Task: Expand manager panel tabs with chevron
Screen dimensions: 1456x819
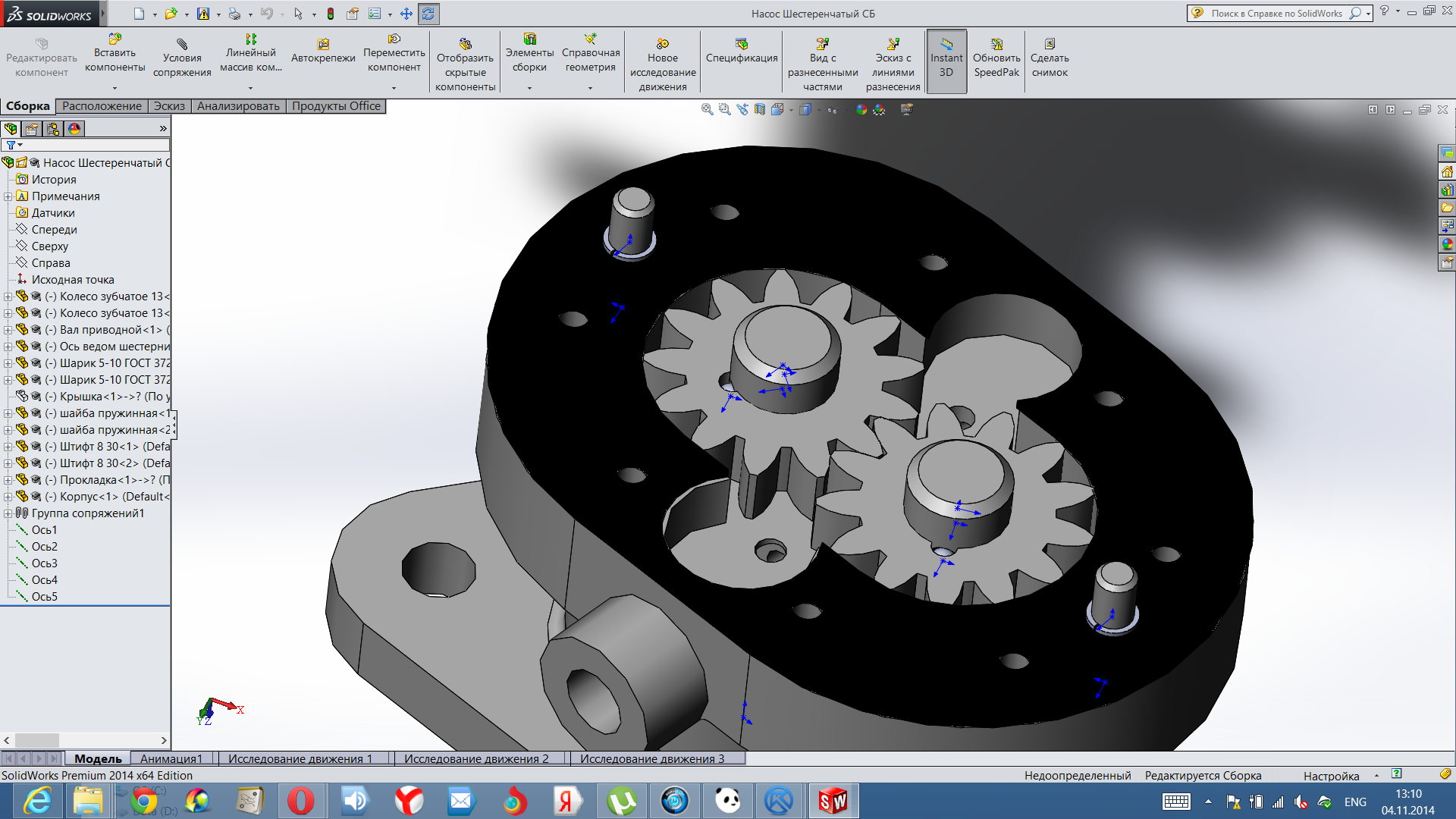Action: point(162,129)
